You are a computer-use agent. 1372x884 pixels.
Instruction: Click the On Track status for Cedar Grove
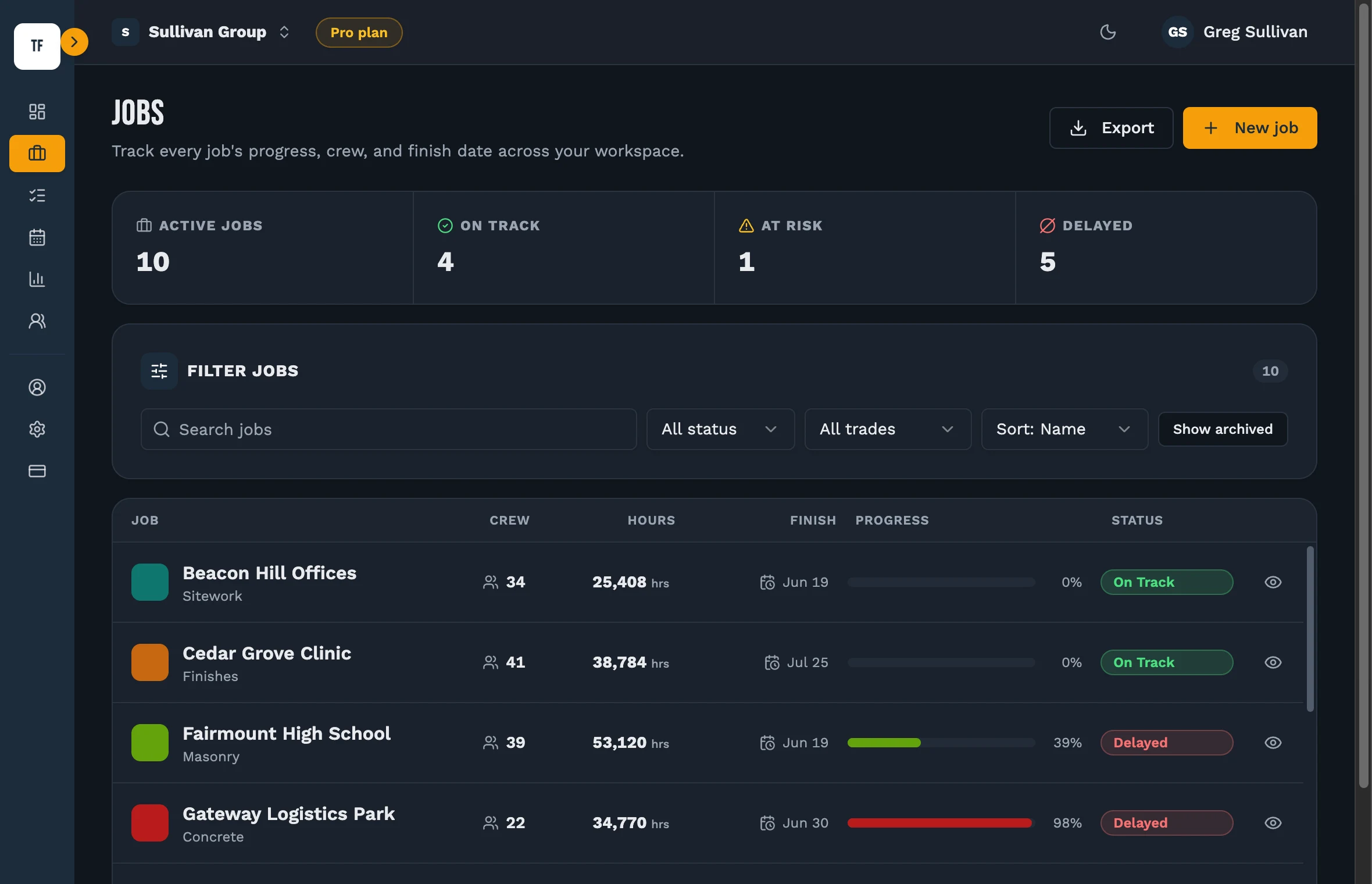pyautogui.click(x=1167, y=662)
